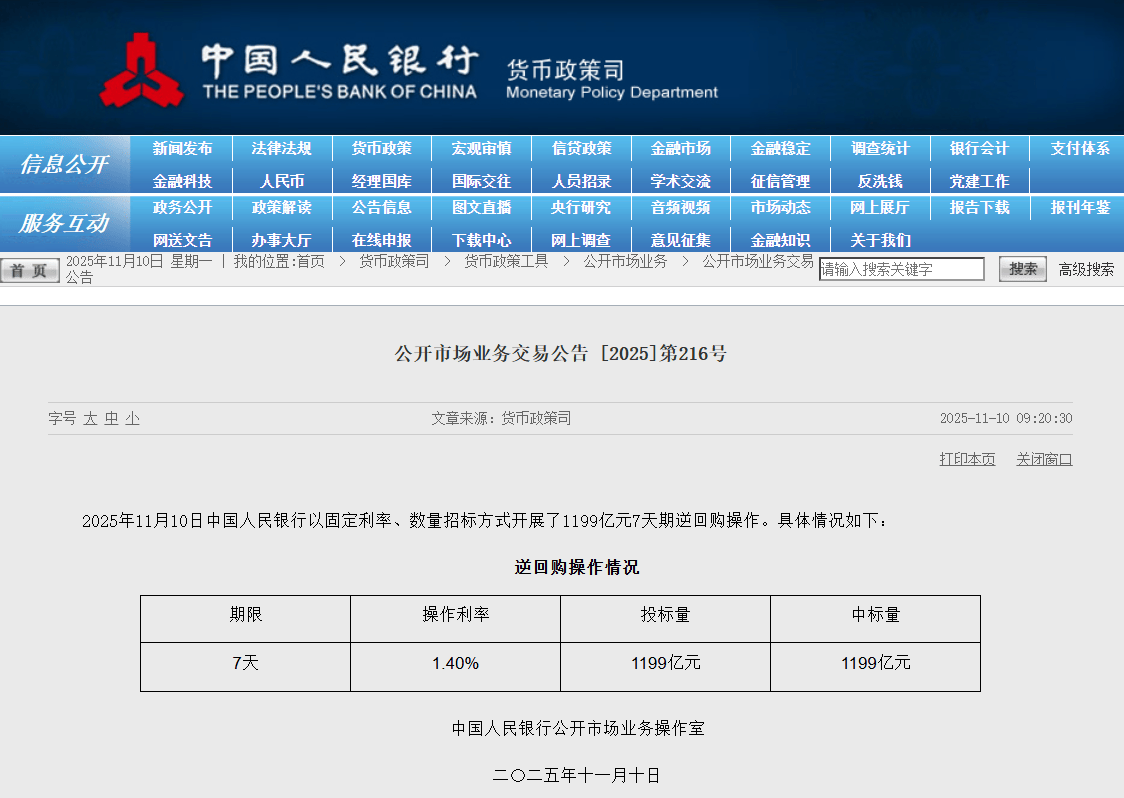Select 人民币 in navigation bar

pos(282,181)
